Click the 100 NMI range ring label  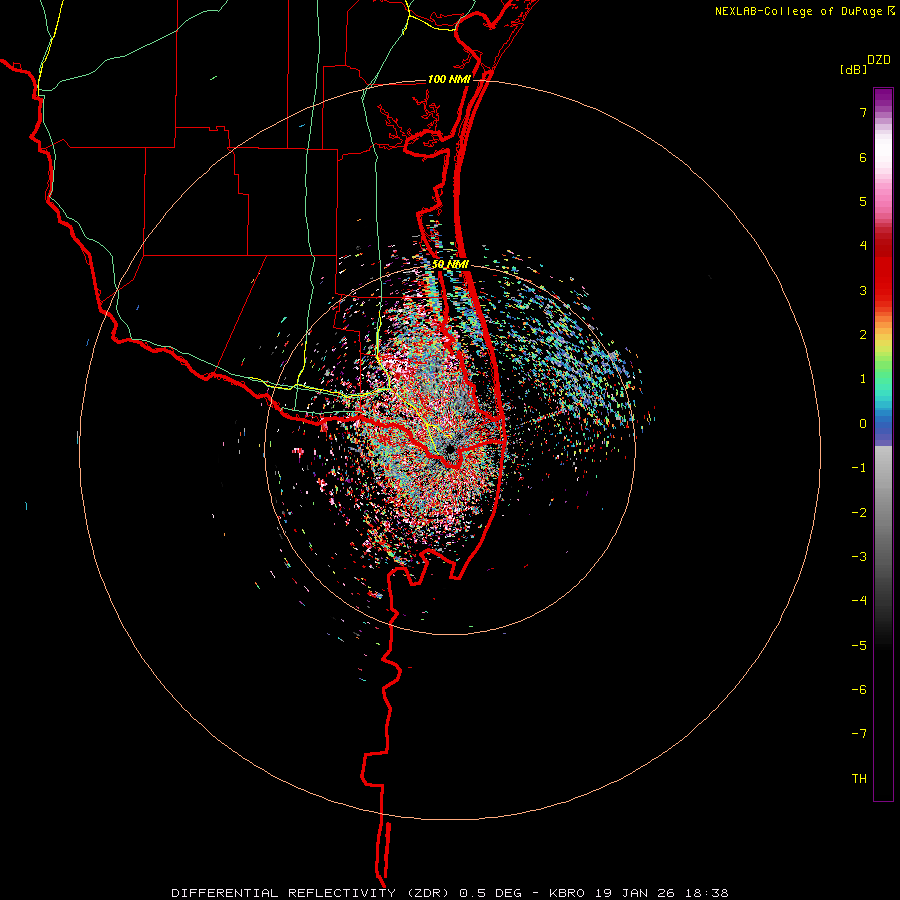(449, 79)
